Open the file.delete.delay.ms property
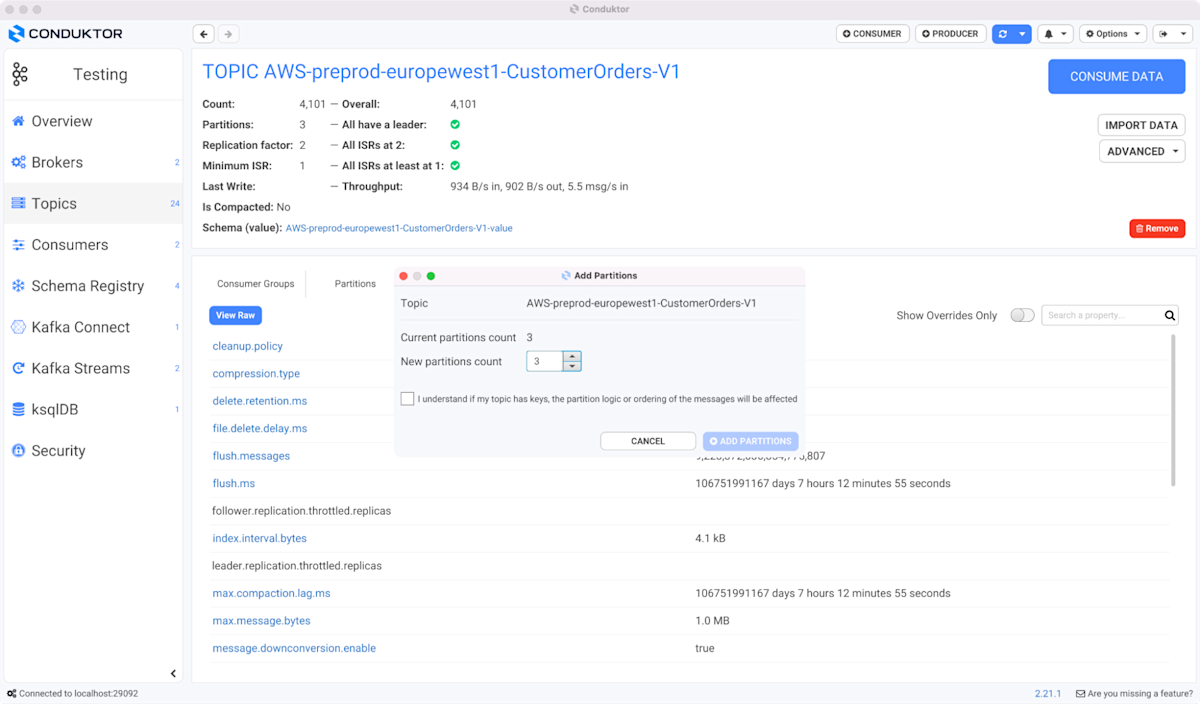This screenshot has height=704, width=1200. click(260, 428)
